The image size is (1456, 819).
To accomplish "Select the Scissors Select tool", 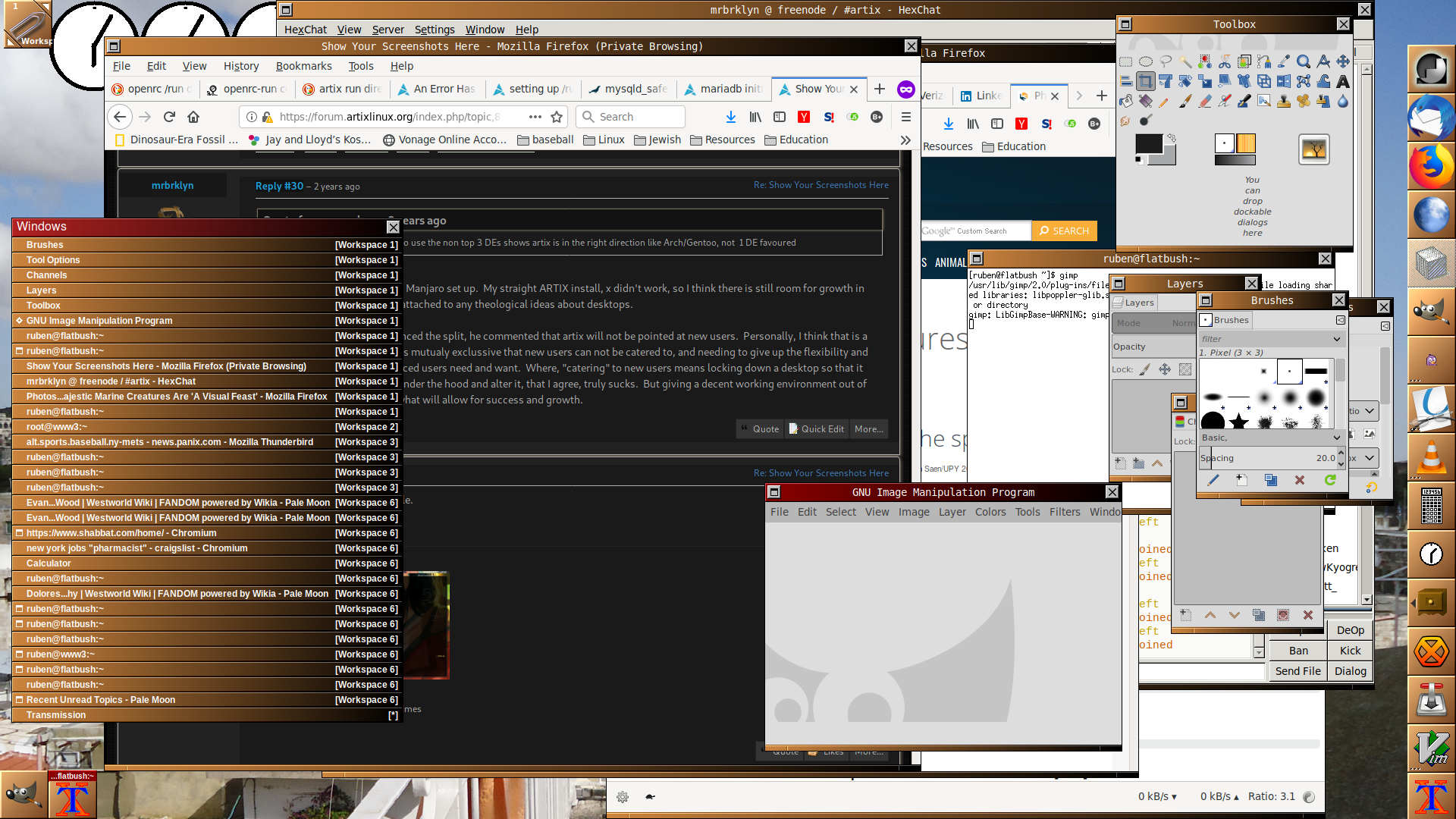I will [1225, 61].
